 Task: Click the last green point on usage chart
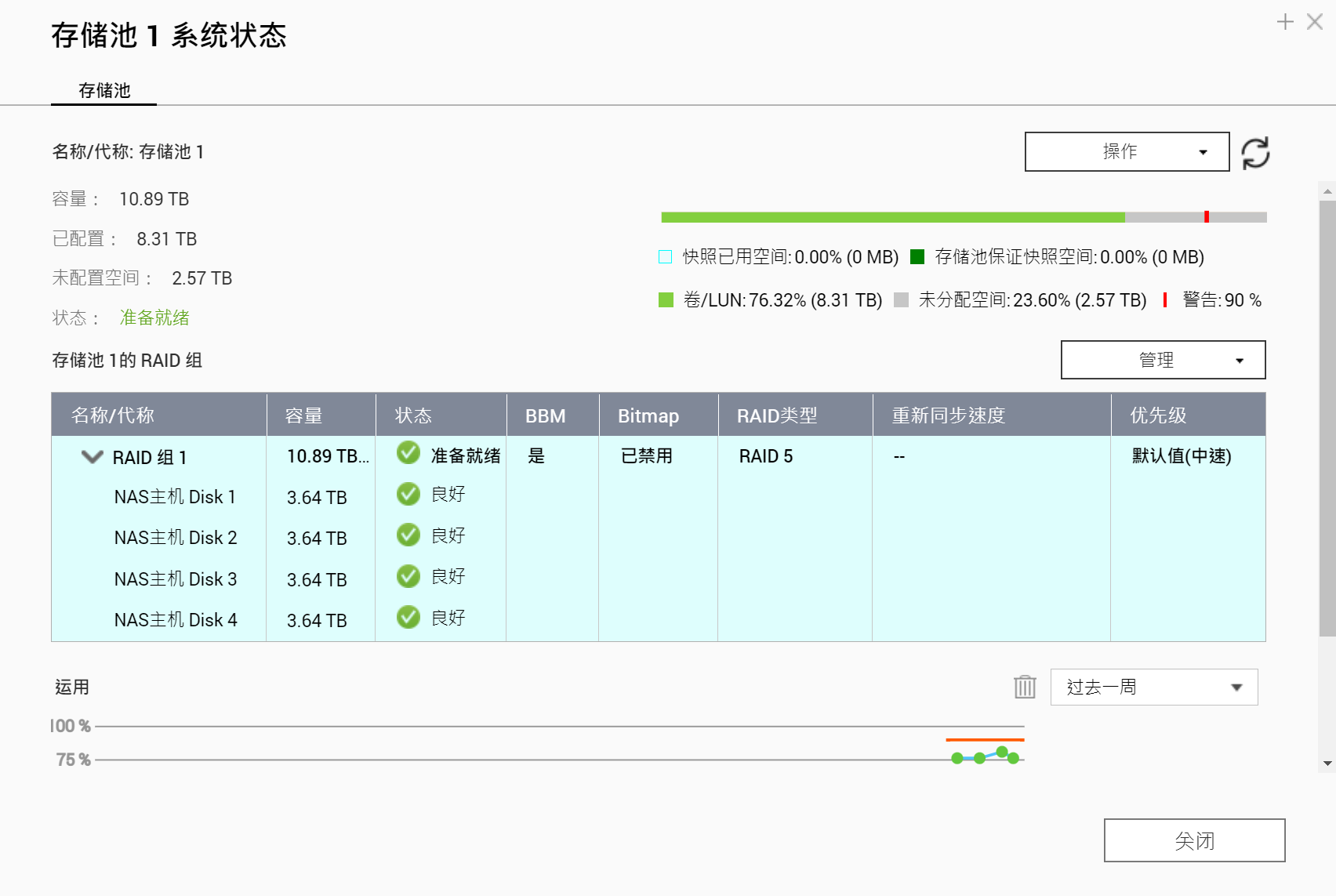click(1014, 758)
